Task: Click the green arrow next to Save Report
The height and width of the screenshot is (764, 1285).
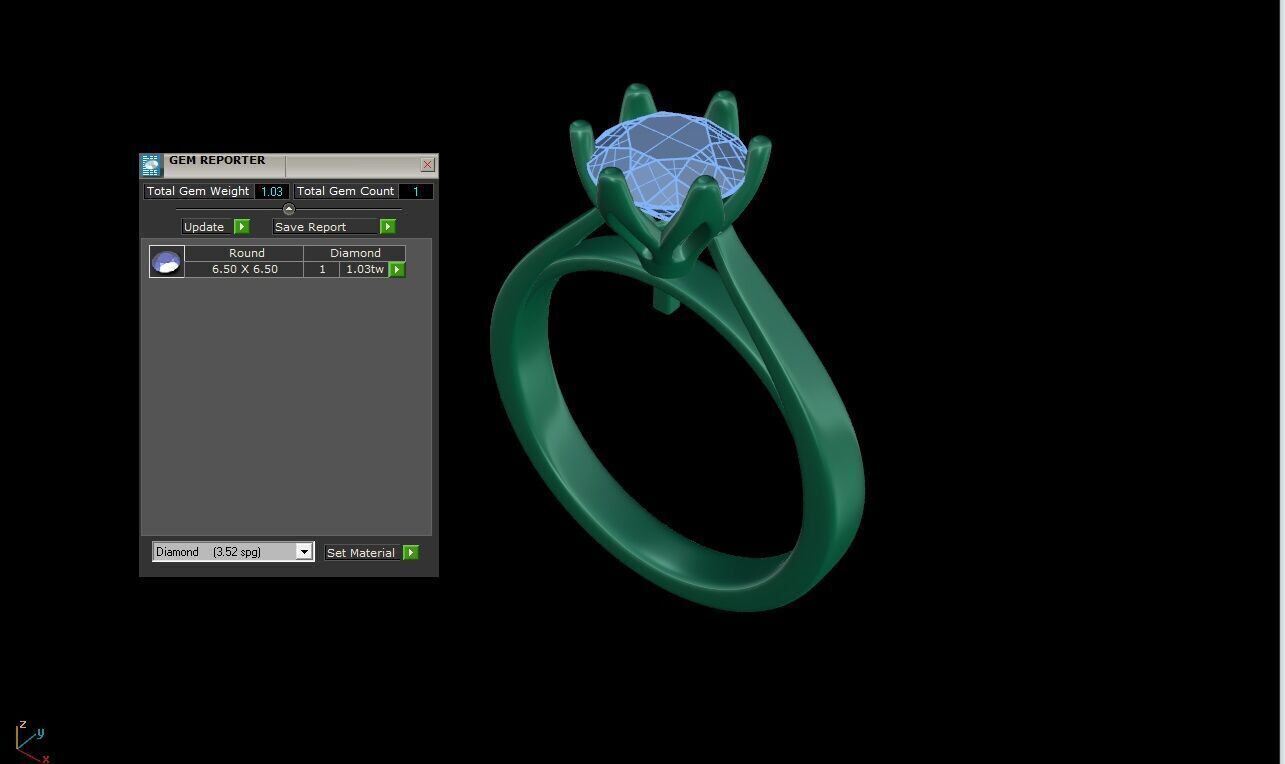Action: (388, 227)
